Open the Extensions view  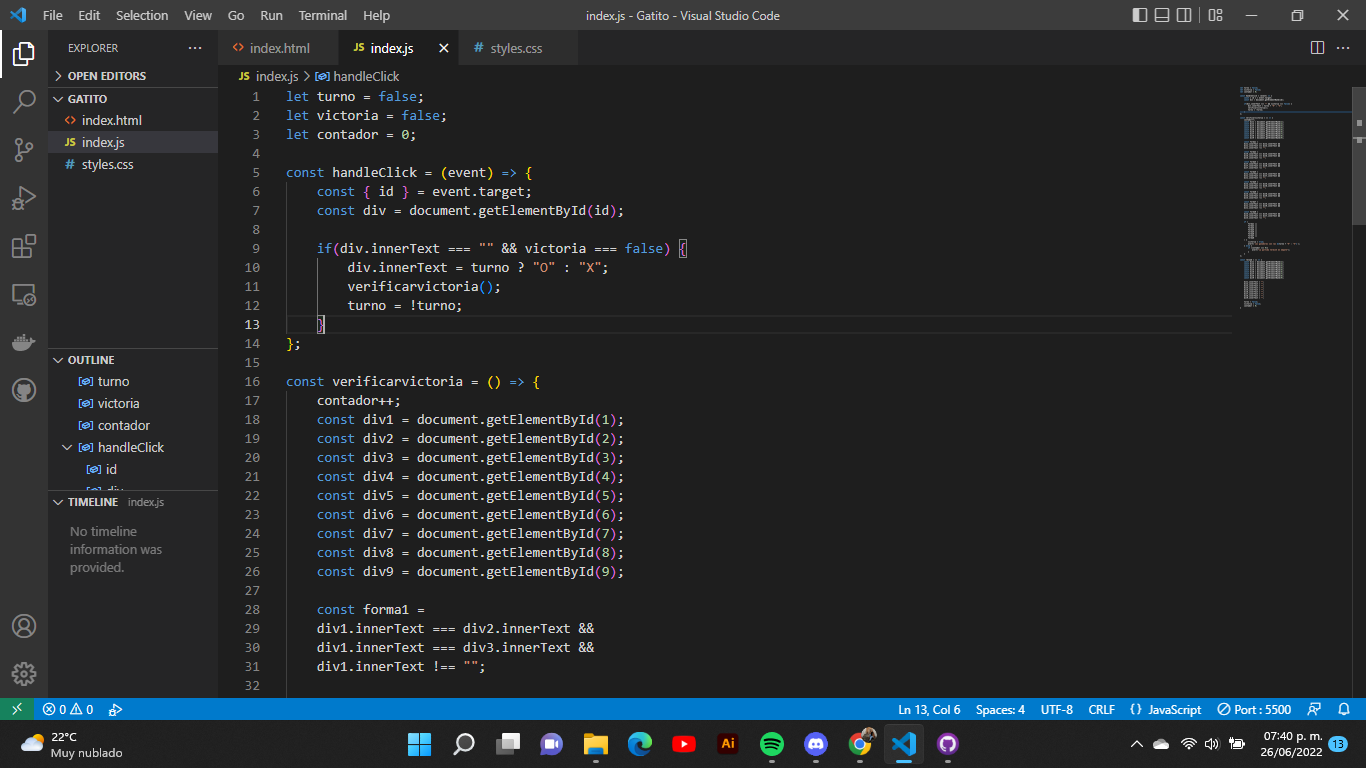[24, 246]
